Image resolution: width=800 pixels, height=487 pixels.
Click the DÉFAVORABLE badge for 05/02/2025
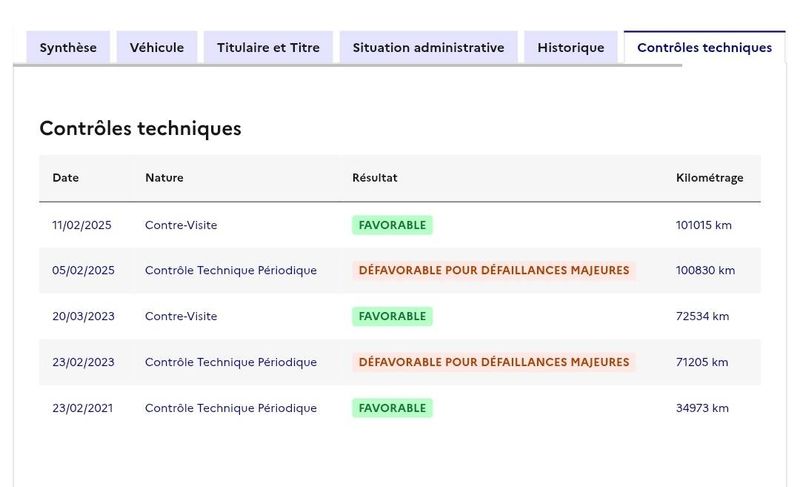(494, 270)
